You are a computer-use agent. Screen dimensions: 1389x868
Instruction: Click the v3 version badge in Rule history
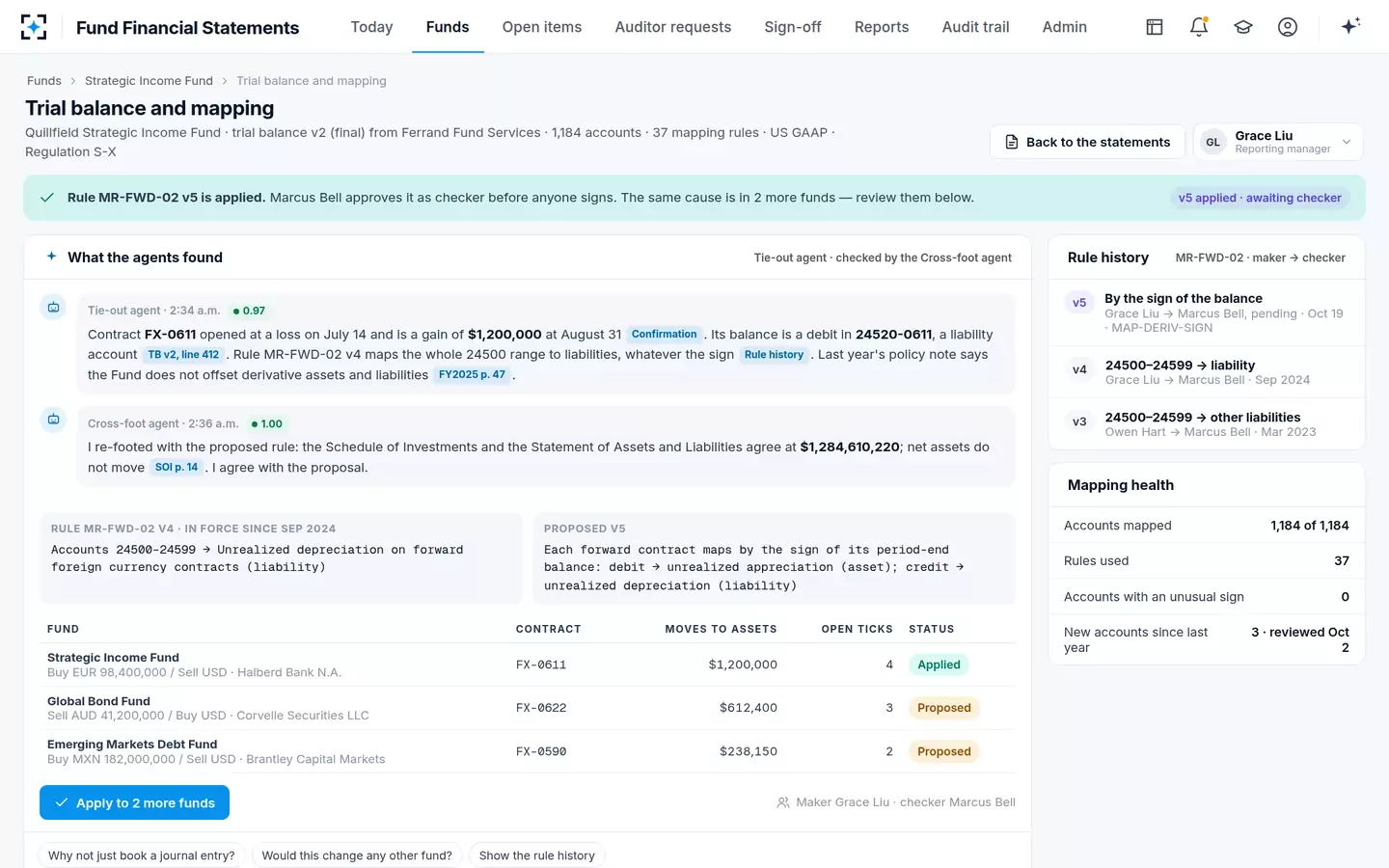[x=1079, y=421]
